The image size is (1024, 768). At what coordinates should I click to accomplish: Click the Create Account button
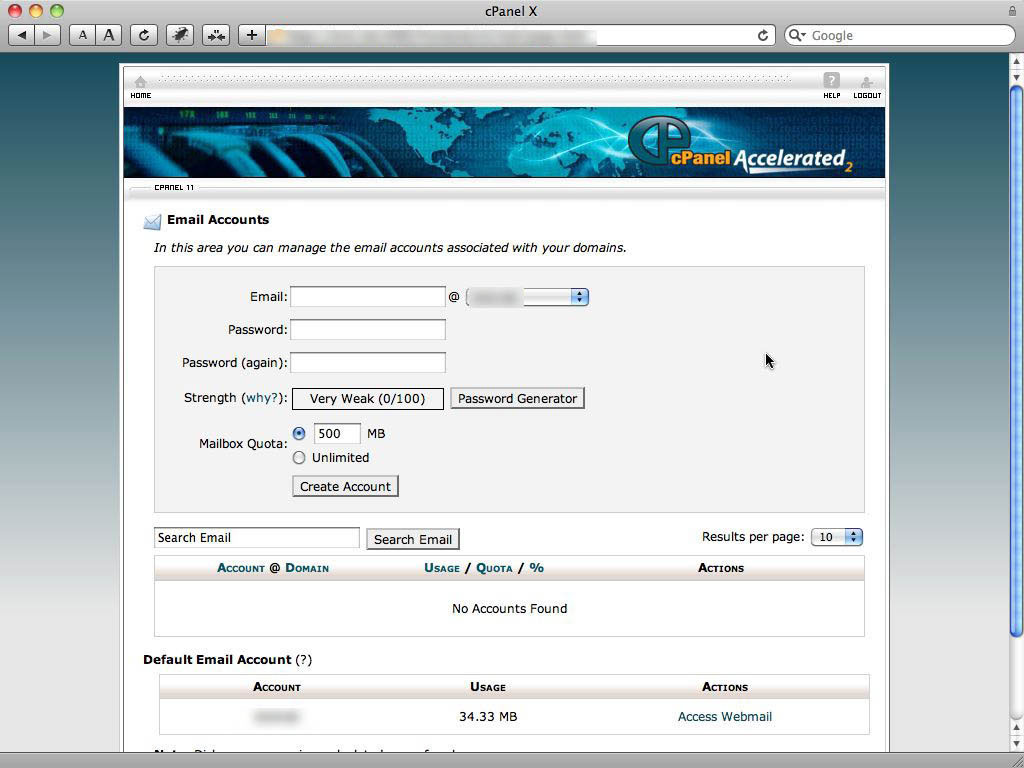[x=344, y=486]
